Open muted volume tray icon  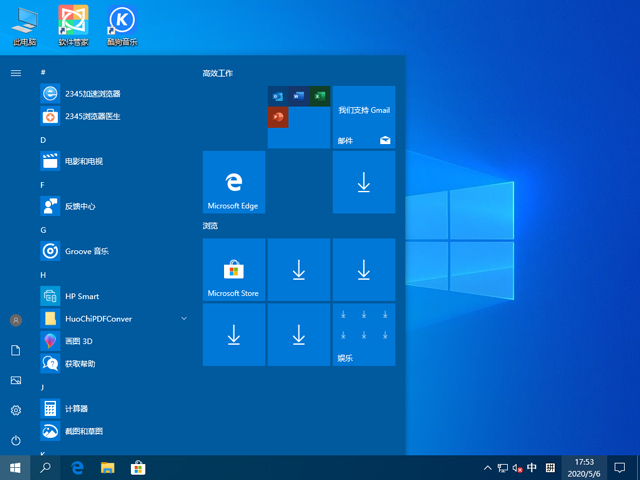pos(517,468)
